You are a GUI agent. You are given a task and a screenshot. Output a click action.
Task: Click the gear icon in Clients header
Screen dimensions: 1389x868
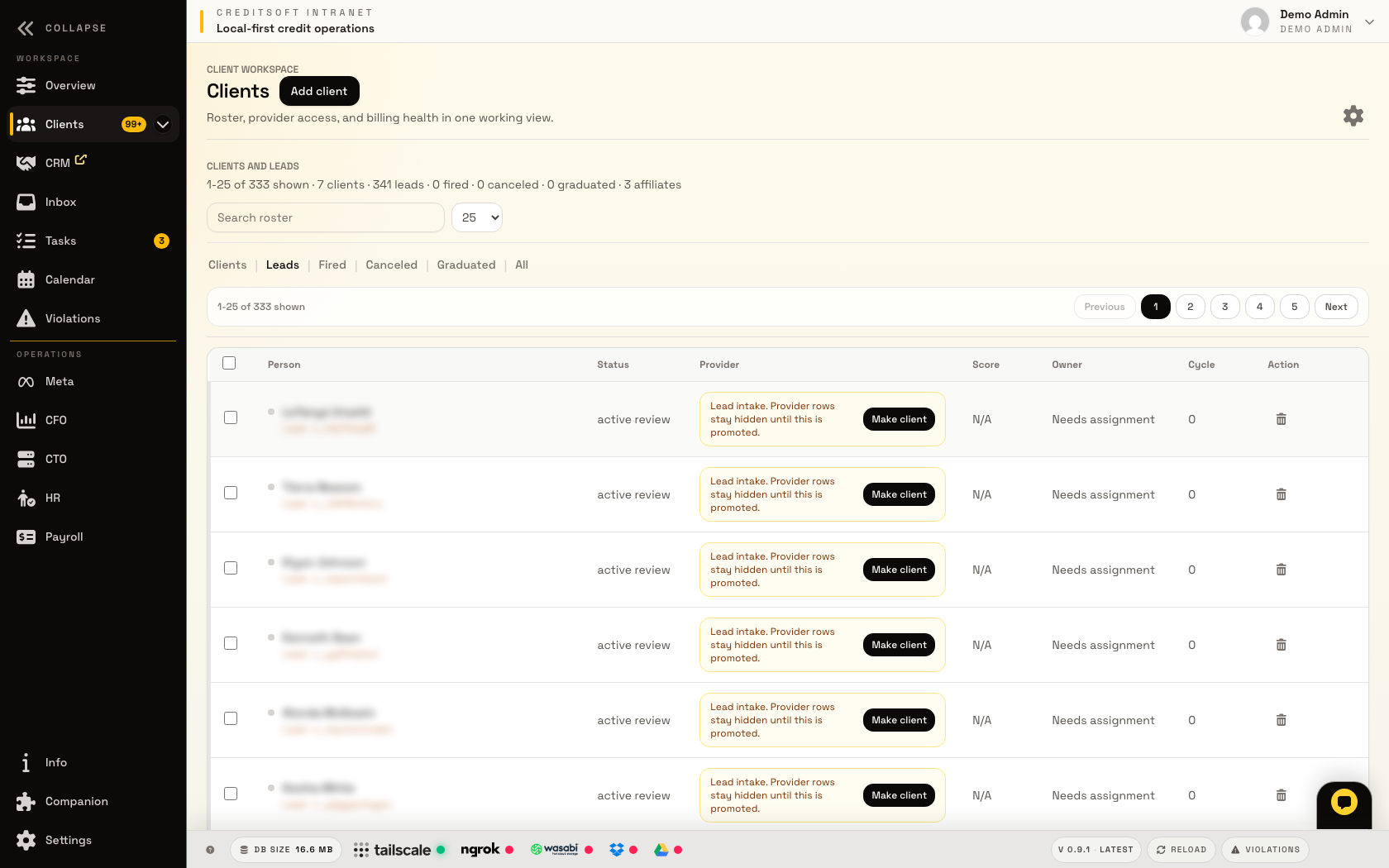point(1353,116)
